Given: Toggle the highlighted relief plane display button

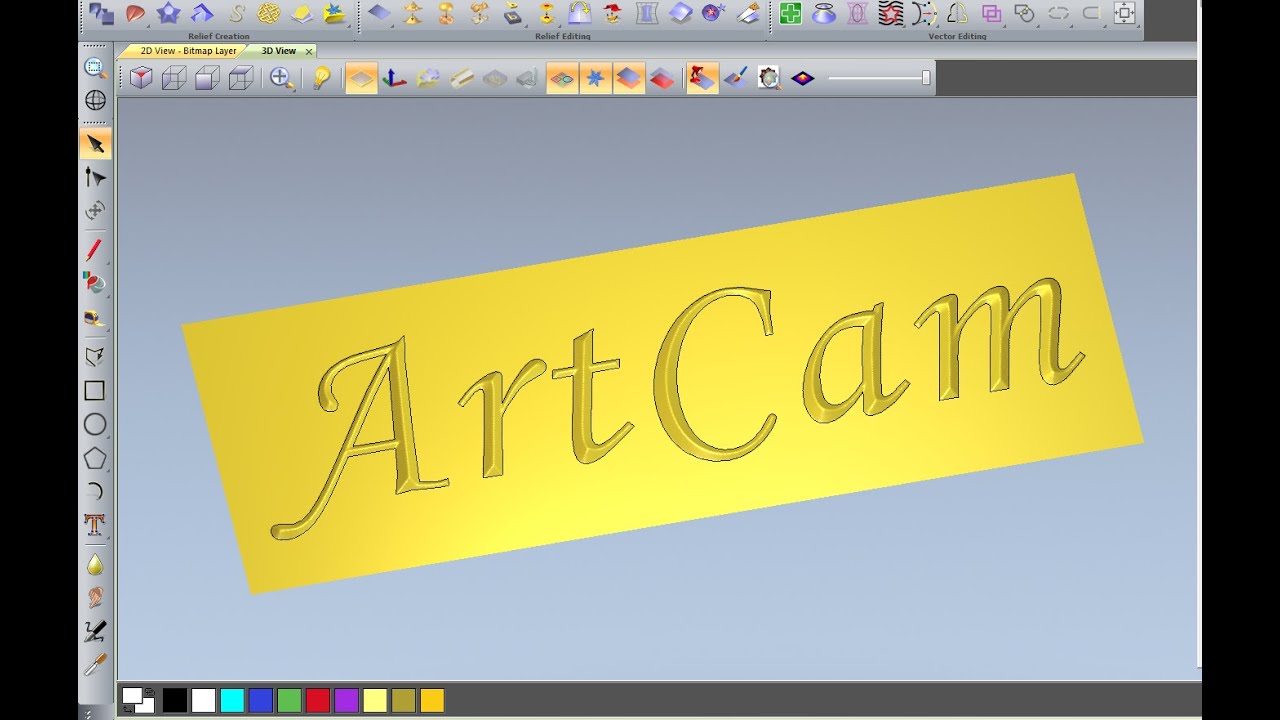Looking at the screenshot, I should pos(362,78).
